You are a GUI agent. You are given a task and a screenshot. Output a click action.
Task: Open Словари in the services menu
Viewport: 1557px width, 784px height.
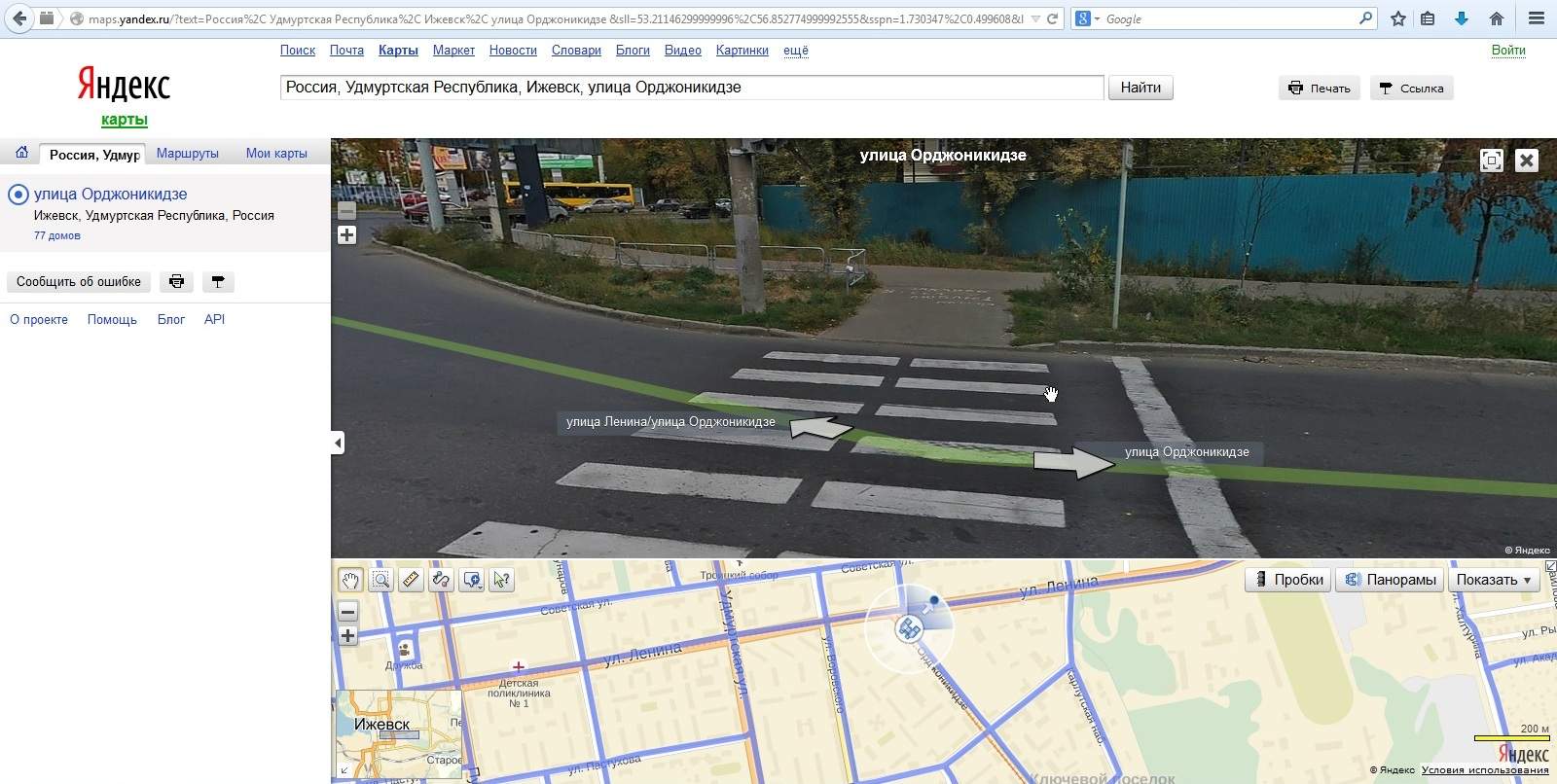coord(576,51)
